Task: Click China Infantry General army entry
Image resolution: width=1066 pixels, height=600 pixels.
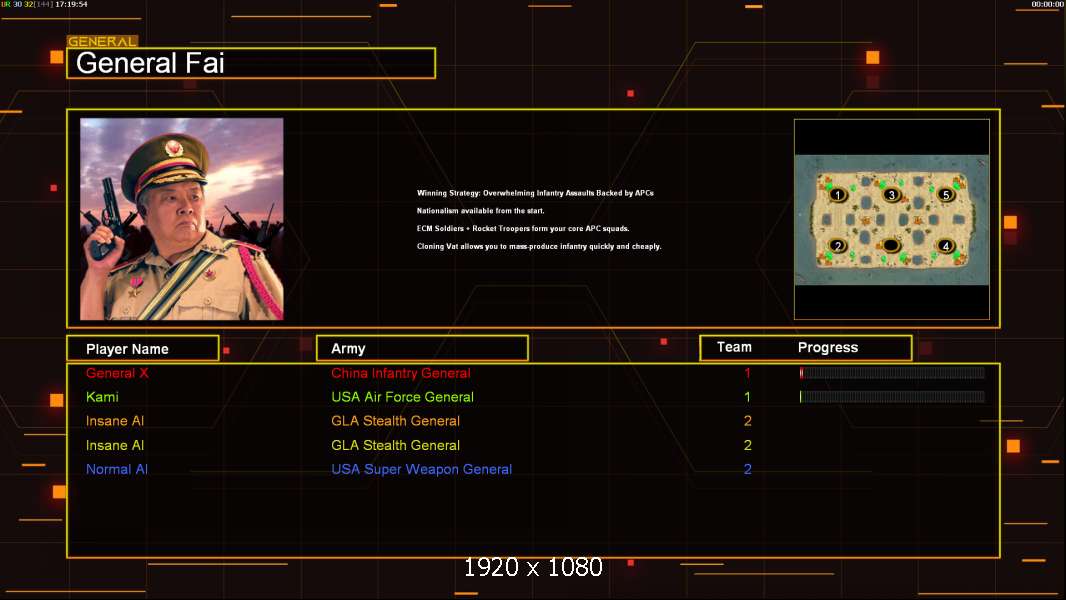Action: [x=400, y=373]
